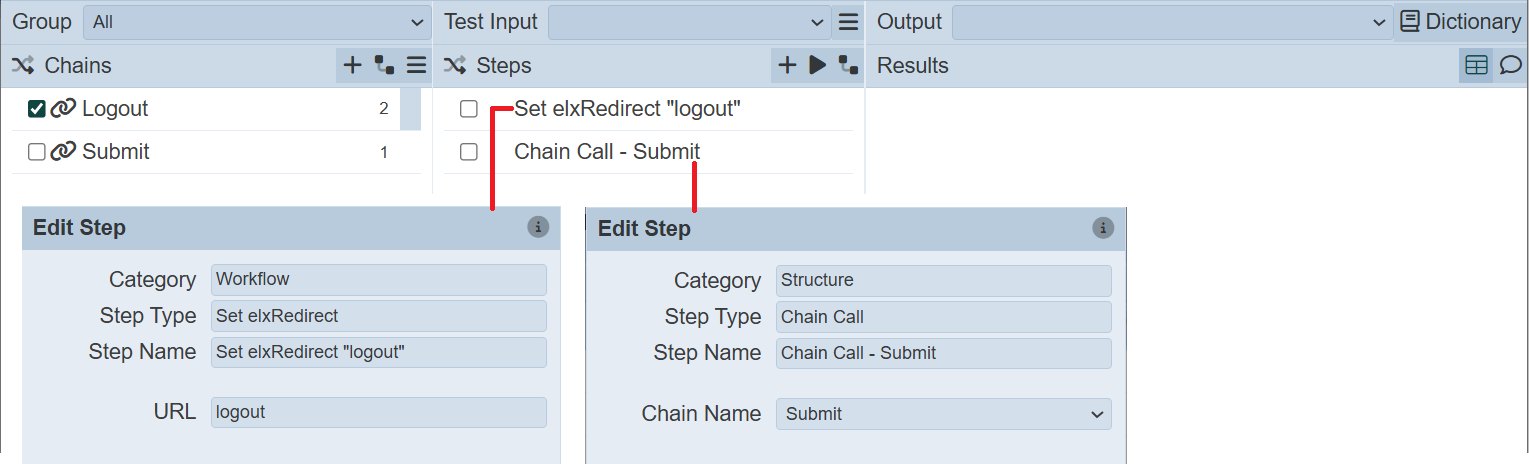This screenshot has width=1529, height=464.
Task: Show Results comment bubble view
Action: click(1510, 66)
